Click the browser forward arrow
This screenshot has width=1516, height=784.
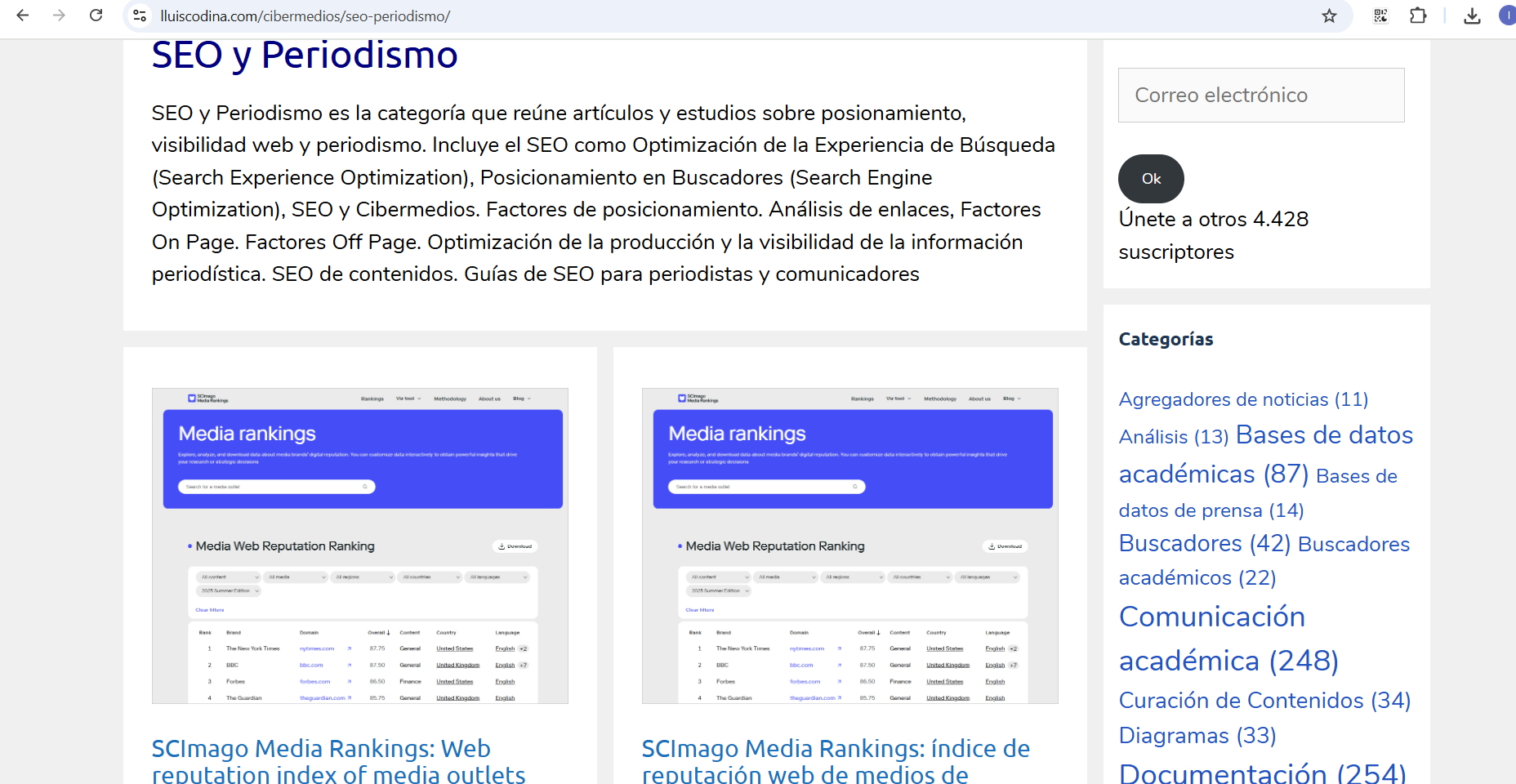[59, 16]
